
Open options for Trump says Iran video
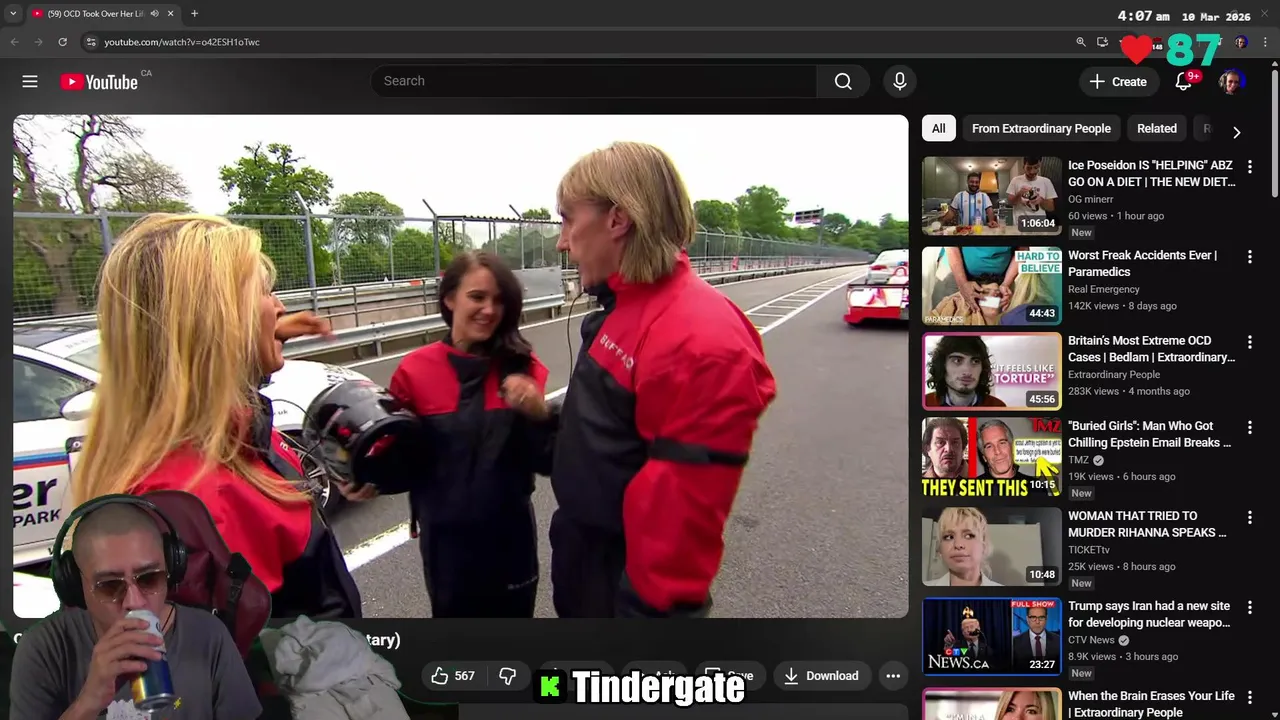point(1249,607)
